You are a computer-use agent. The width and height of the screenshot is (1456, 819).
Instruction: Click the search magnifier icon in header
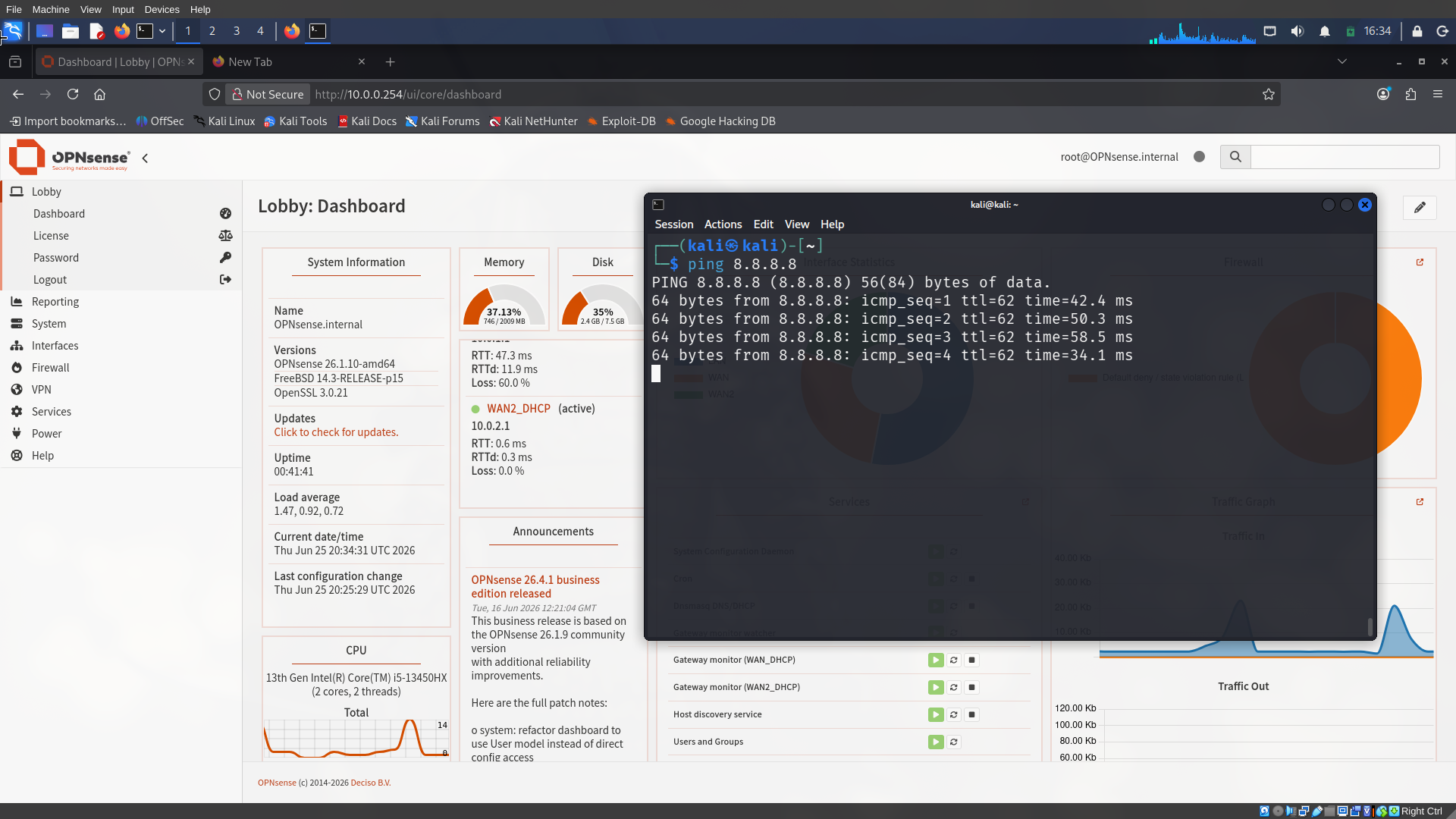1235,157
